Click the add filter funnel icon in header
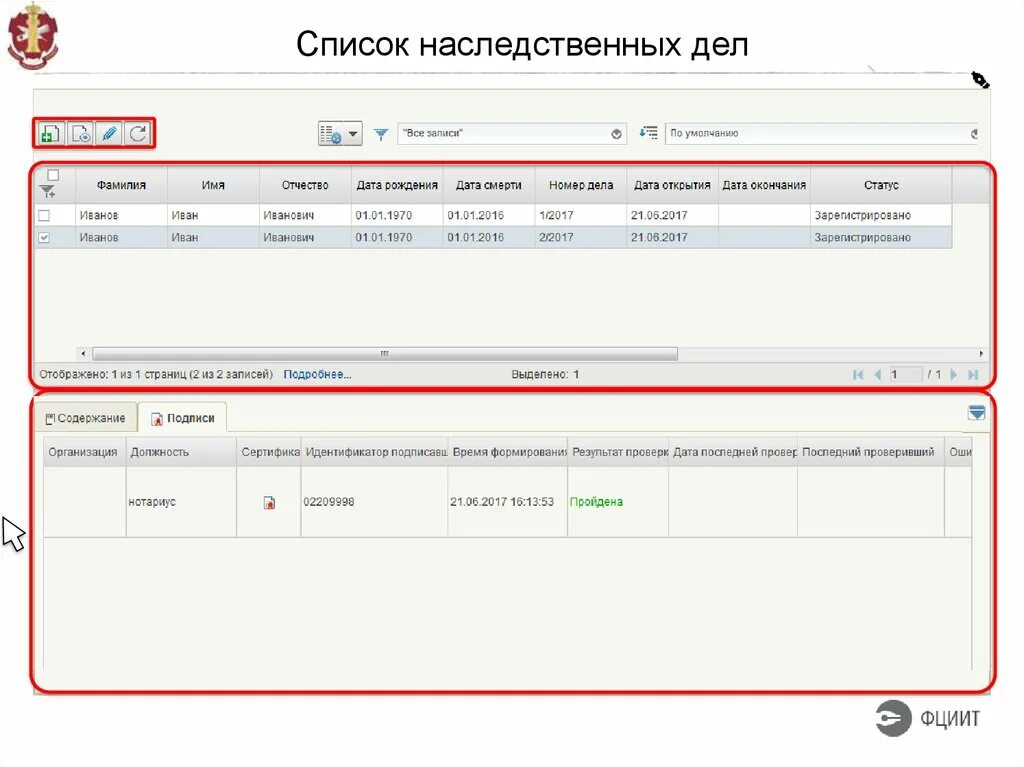This screenshot has width=1024, height=767. 48,191
